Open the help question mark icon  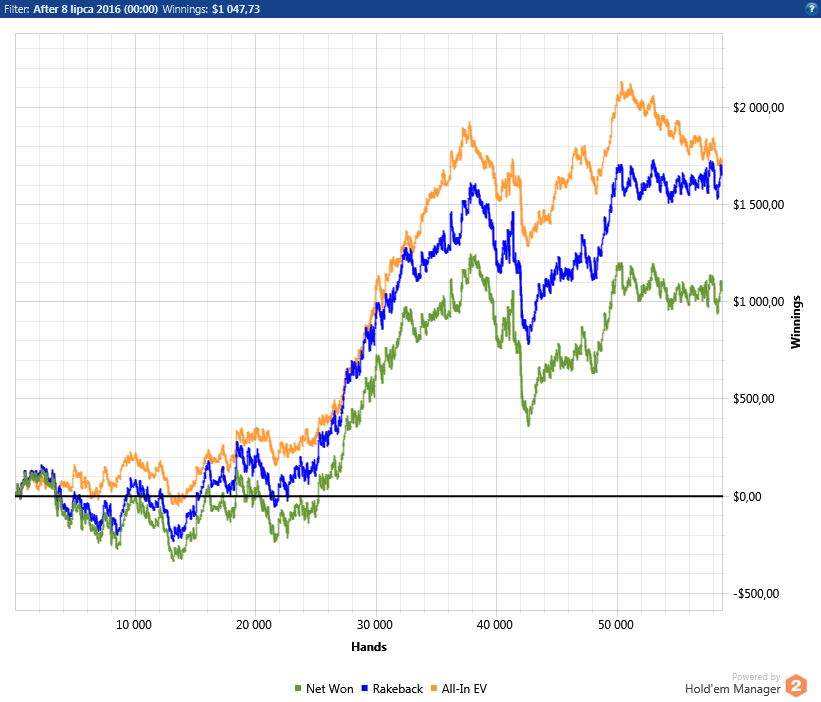811,8
